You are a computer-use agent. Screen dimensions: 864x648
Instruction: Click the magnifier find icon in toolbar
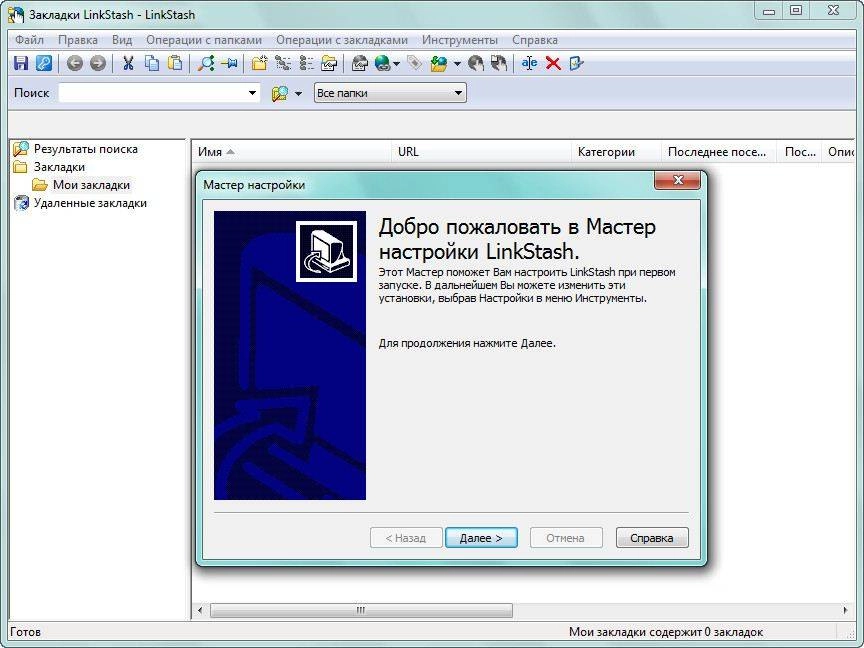(x=206, y=63)
